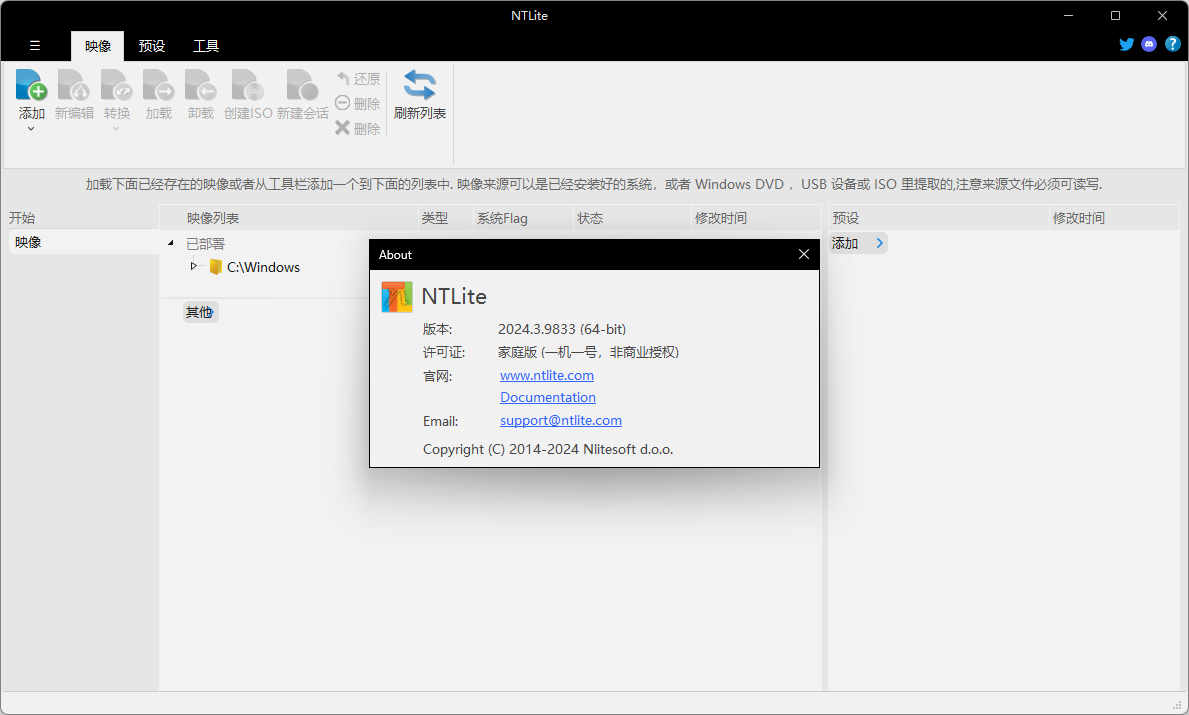The image size is (1189, 715).
Task: Minimize the NTLite window
Action: pyautogui.click(x=1068, y=15)
